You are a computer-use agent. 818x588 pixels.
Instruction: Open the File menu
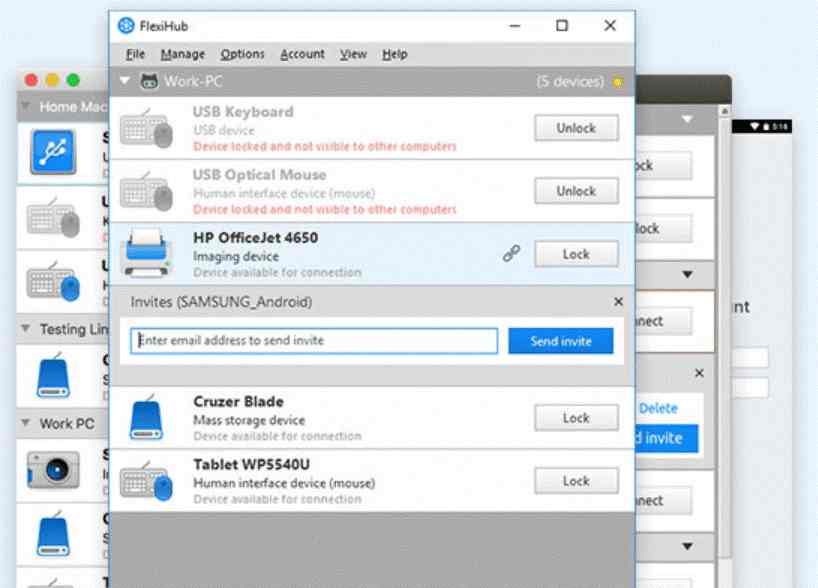(x=135, y=54)
